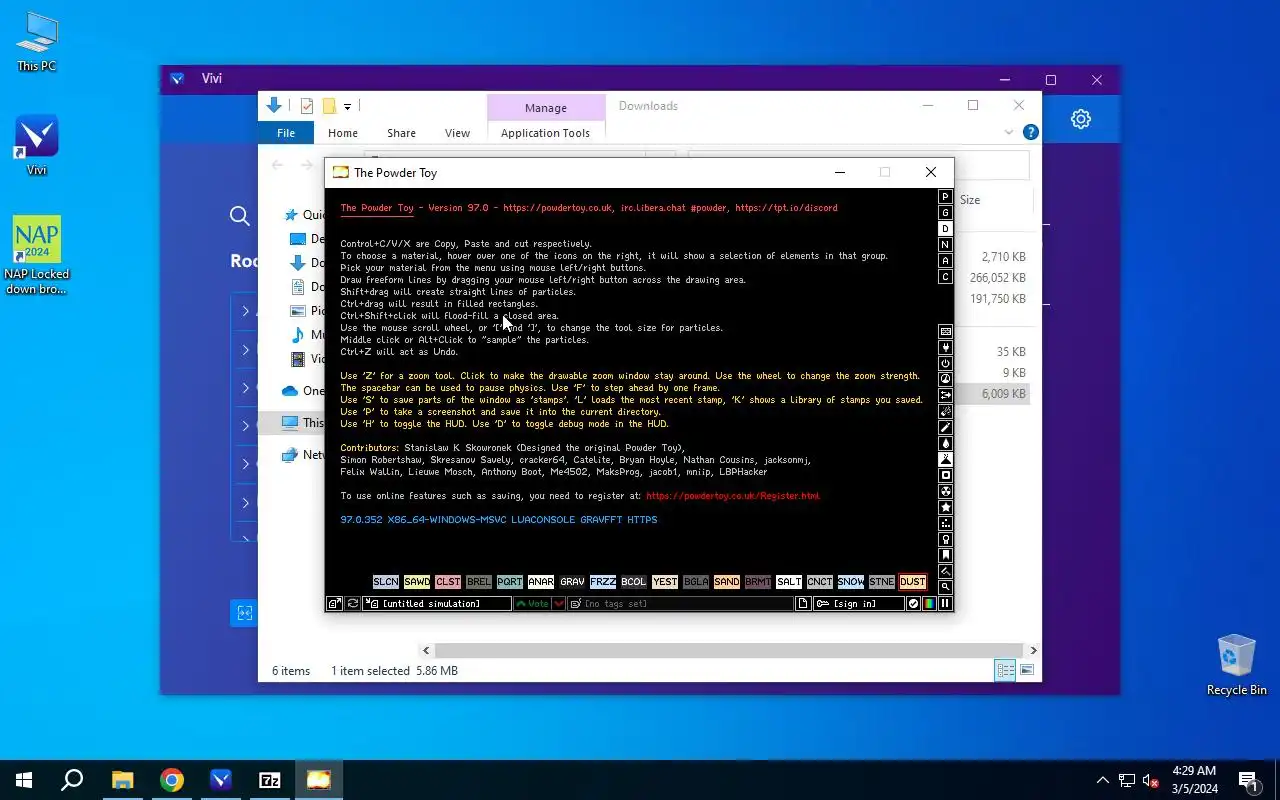Open the notification center icon

tap(1248, 780)
